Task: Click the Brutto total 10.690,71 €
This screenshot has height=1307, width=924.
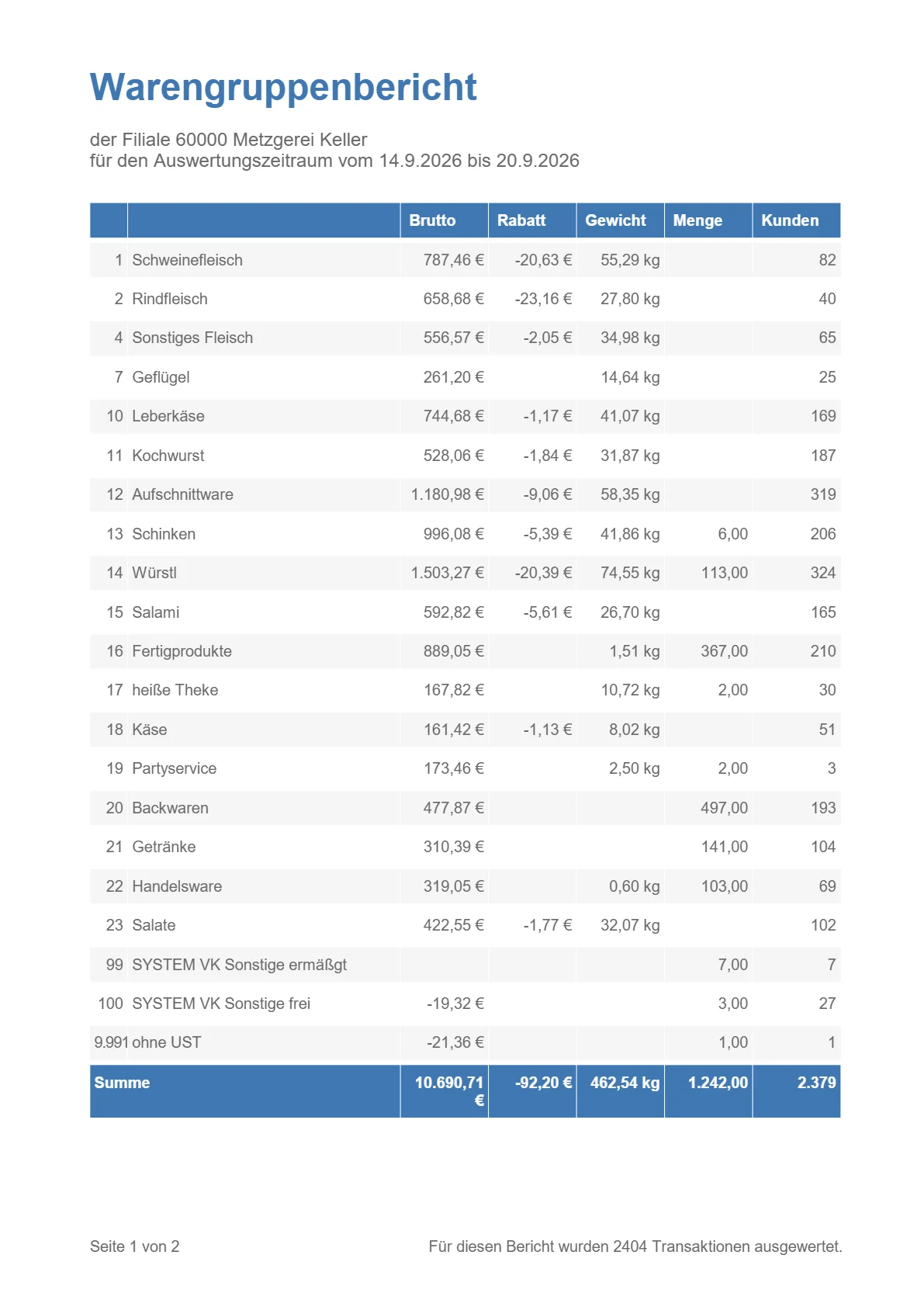Action: click(449, 1091)
